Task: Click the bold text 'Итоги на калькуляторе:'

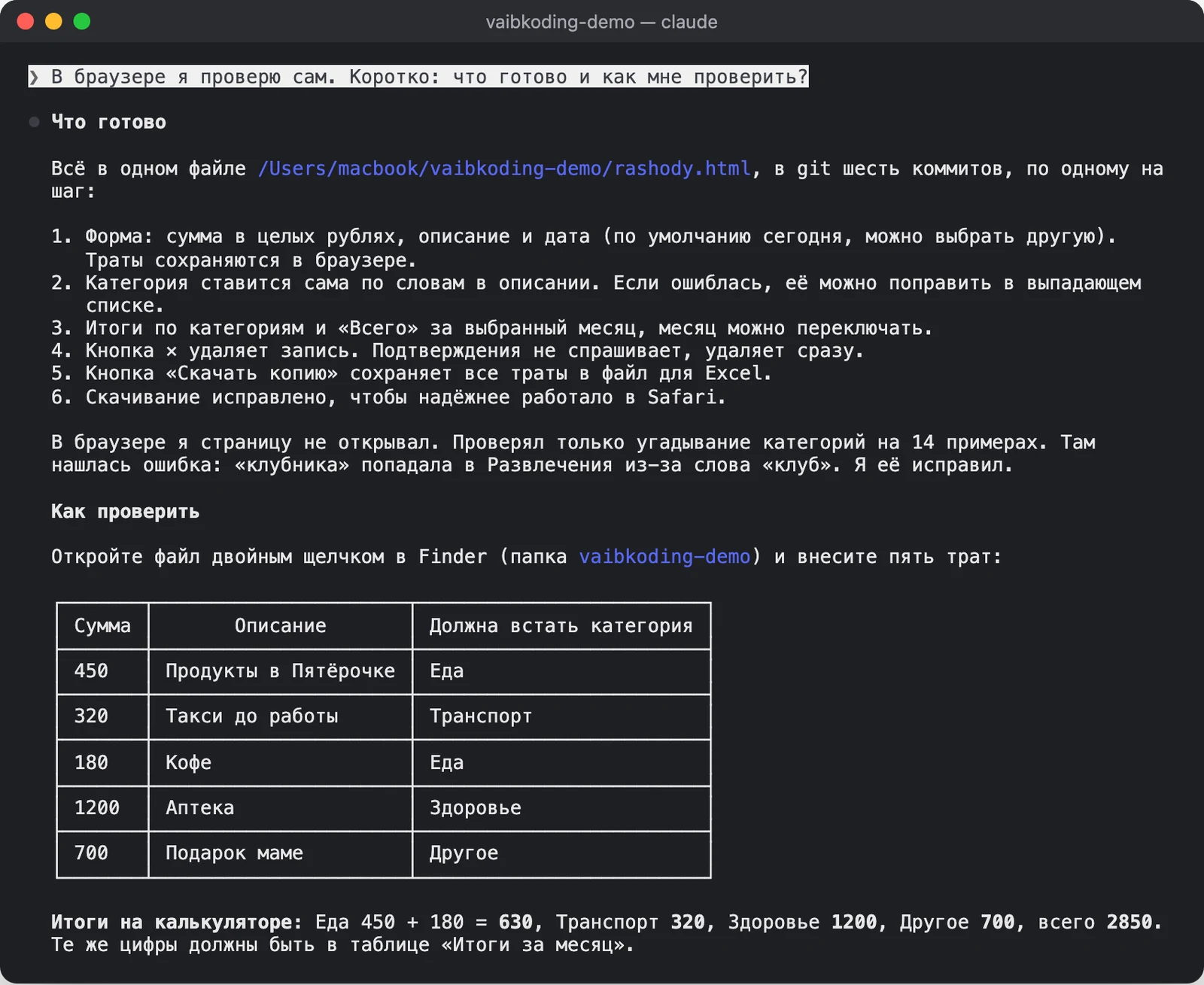Action: click(177, 923)
